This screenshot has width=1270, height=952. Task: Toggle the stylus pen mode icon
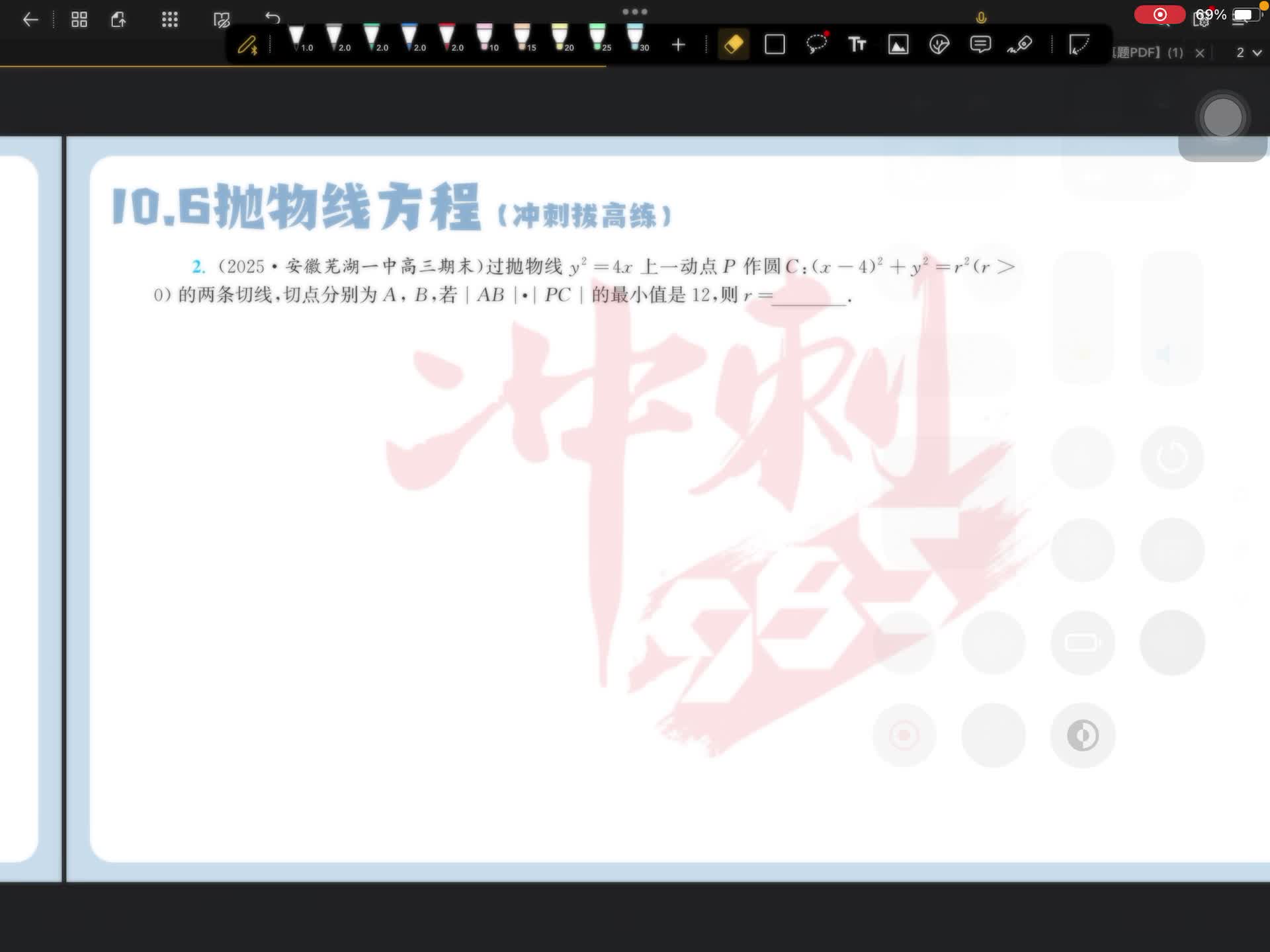(x=247, y=45)
